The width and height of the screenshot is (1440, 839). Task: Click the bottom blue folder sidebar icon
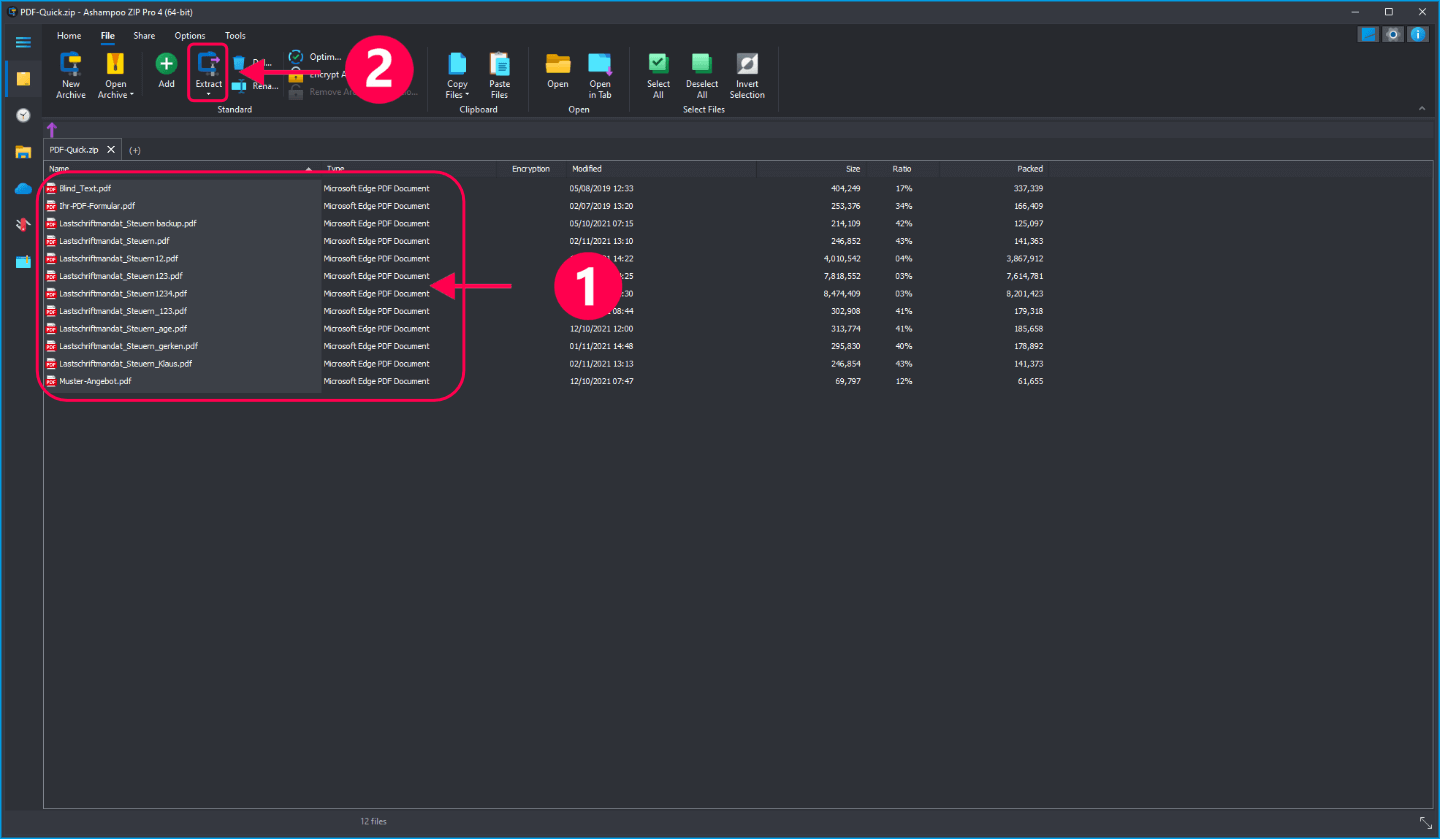tap(23, 262)
